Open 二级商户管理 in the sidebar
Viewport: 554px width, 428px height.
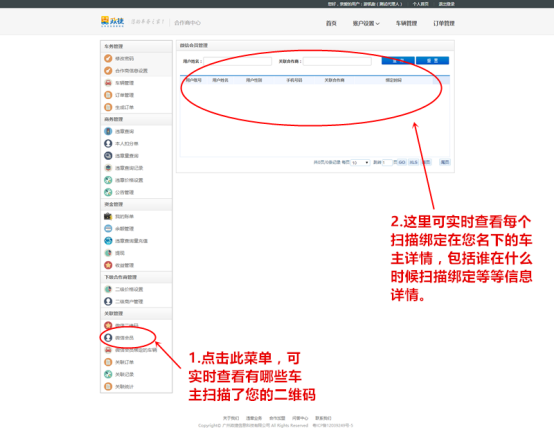tap(129, 301)
